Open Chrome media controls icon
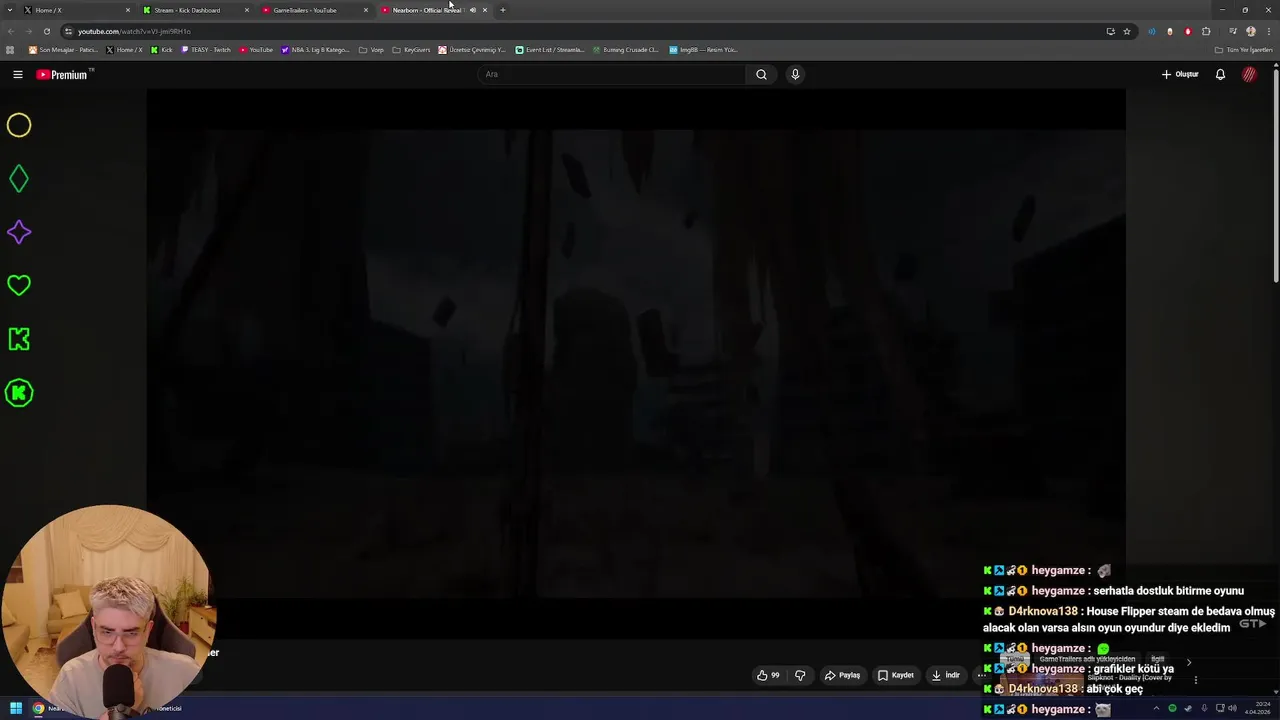The width and height of the screenshot is (1280, 720). point(1233,31)
